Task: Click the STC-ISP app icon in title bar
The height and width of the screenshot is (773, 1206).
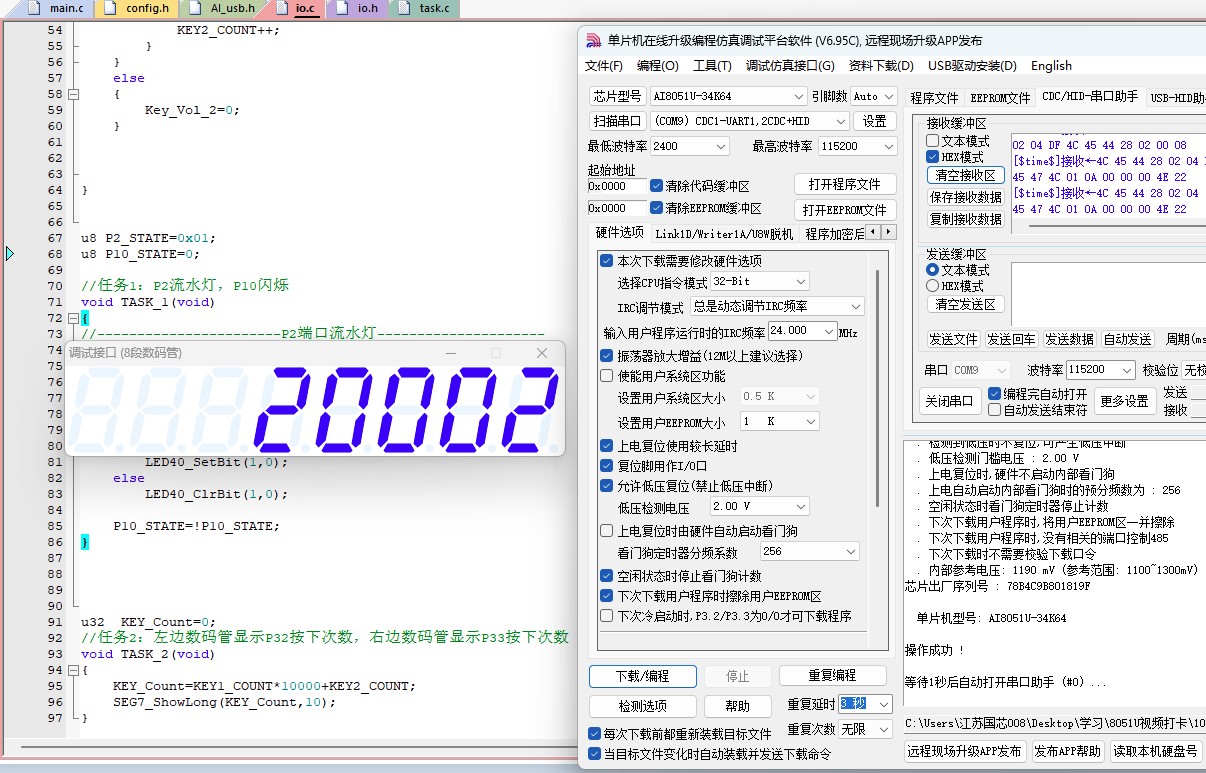Action: pos(593,41)
